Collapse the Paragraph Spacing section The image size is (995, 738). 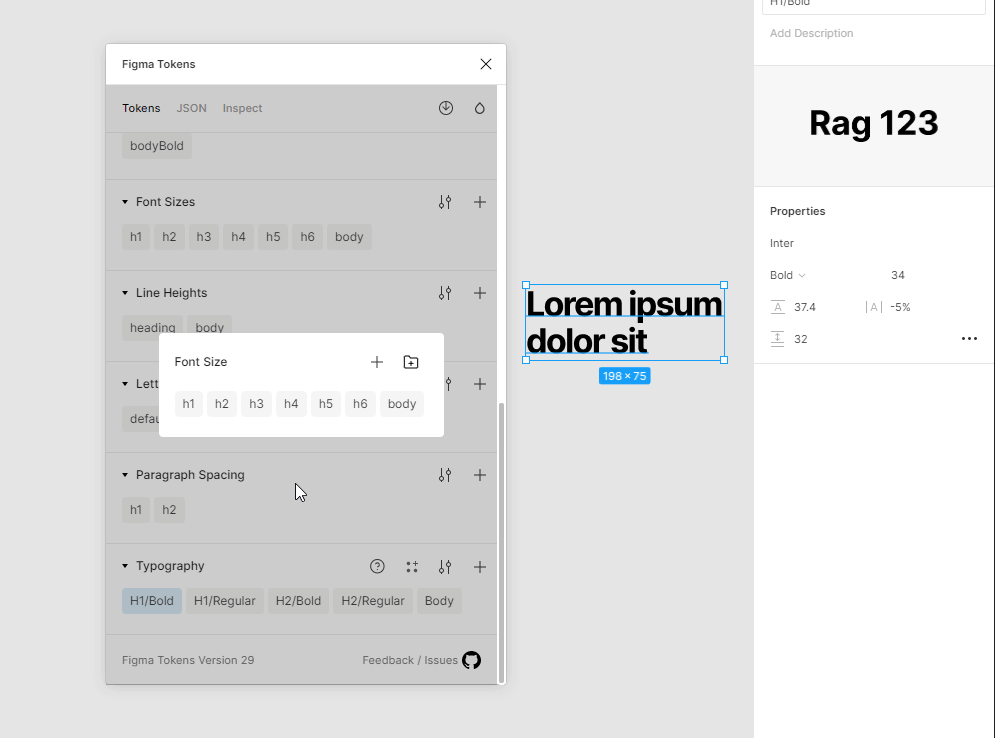[125, 475]
